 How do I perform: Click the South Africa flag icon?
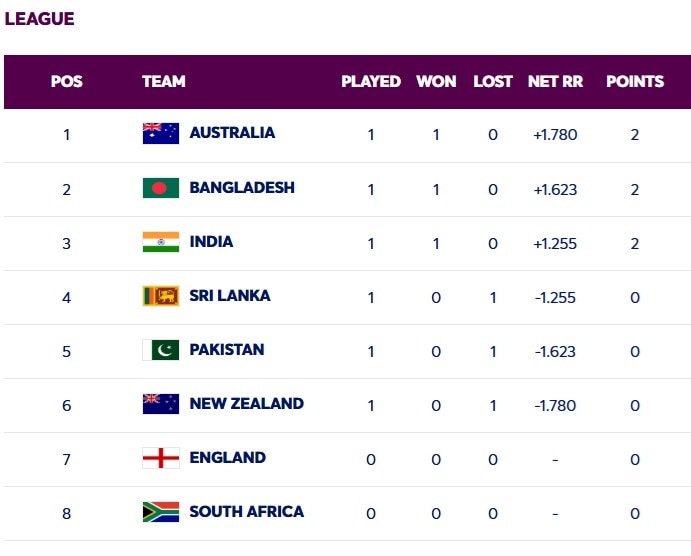[160, 512]
